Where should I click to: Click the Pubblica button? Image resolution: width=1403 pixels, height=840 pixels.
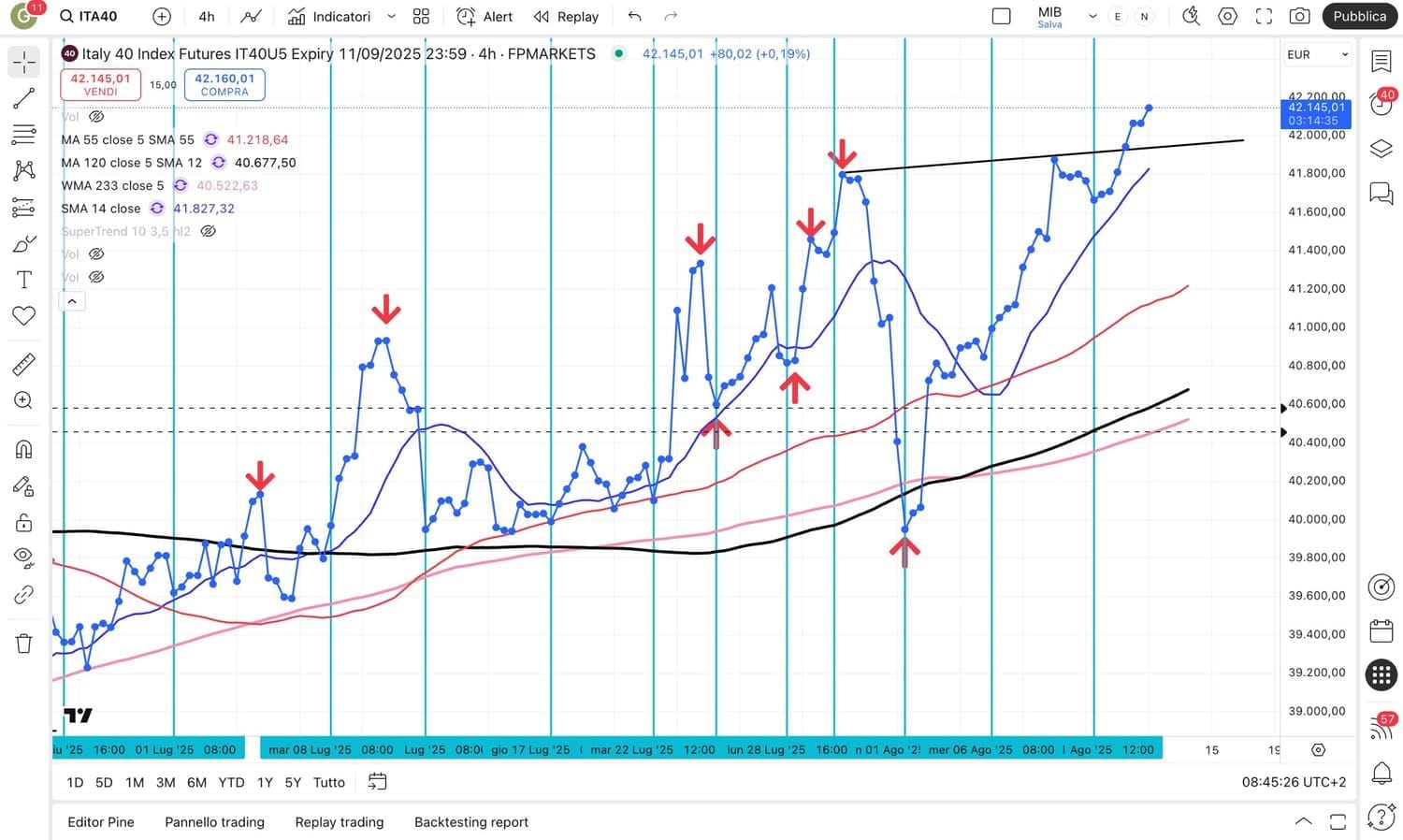1359,16
